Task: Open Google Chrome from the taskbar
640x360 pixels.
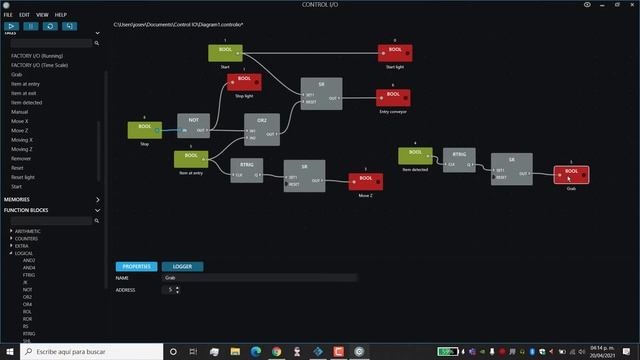Action: pyautogui.click(x=276, y=351)
